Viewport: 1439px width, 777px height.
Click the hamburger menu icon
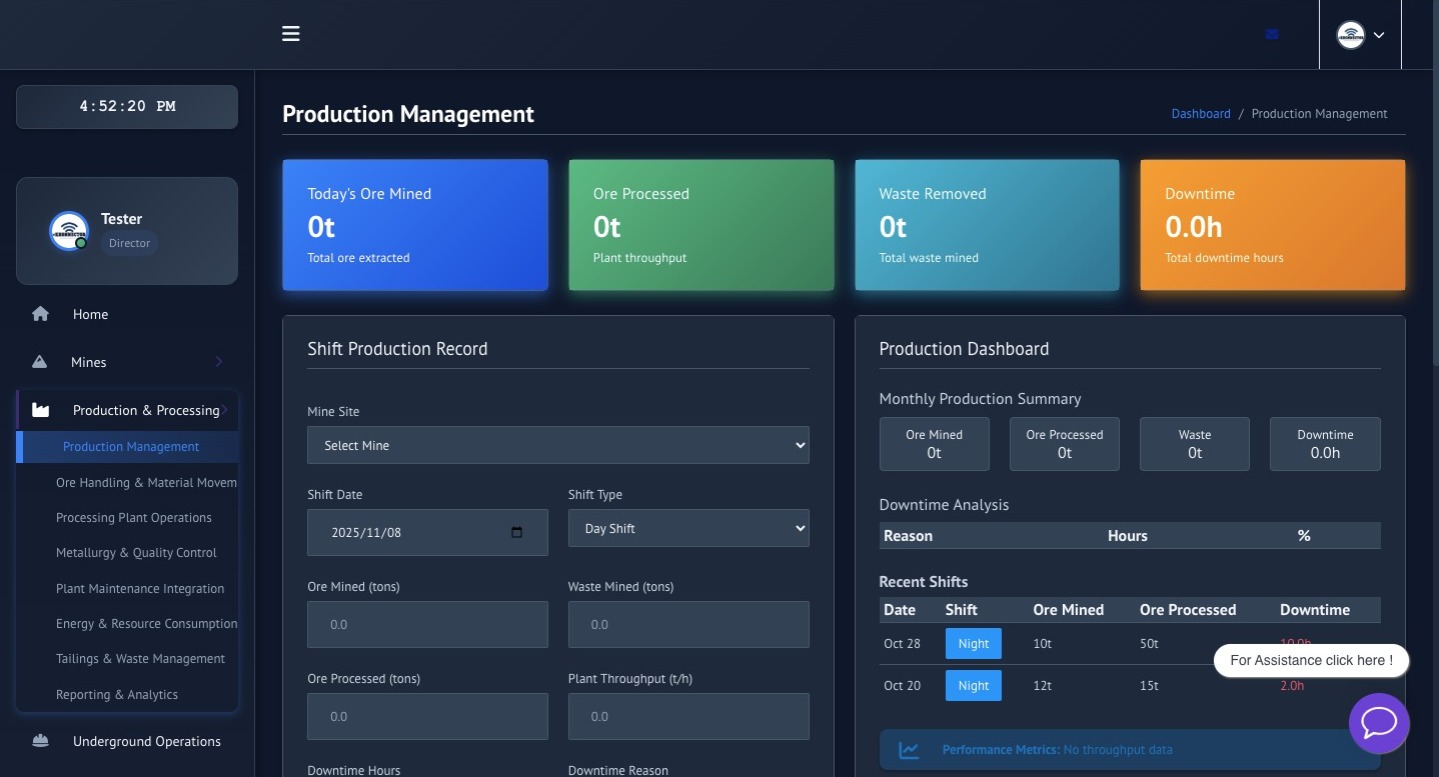click(290, 33)
